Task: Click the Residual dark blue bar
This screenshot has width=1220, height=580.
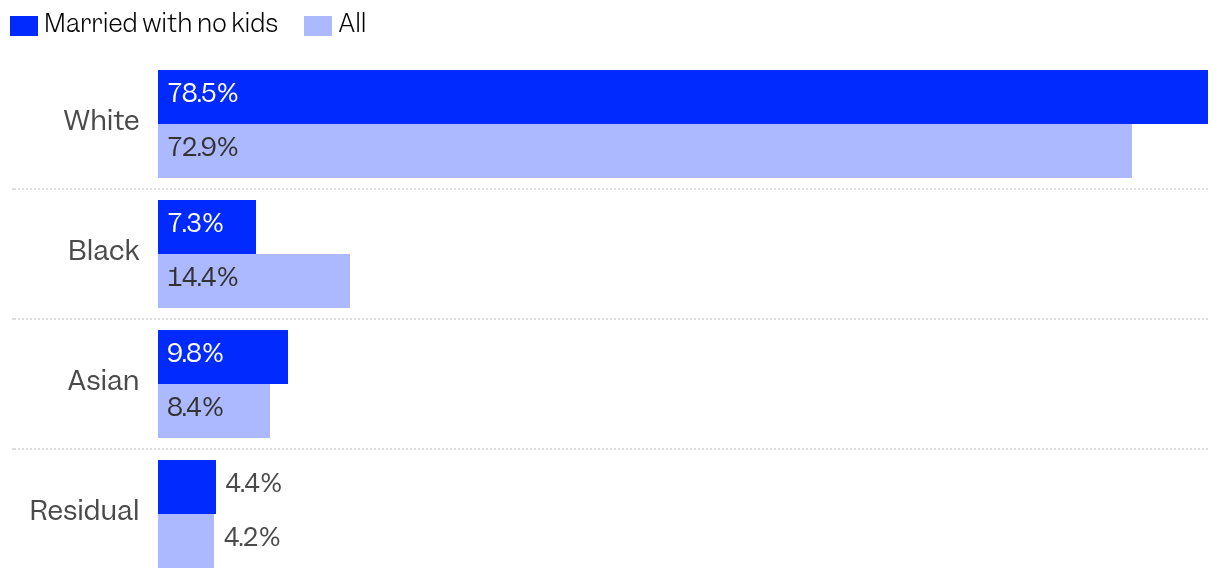Action: tap(187, 487)
